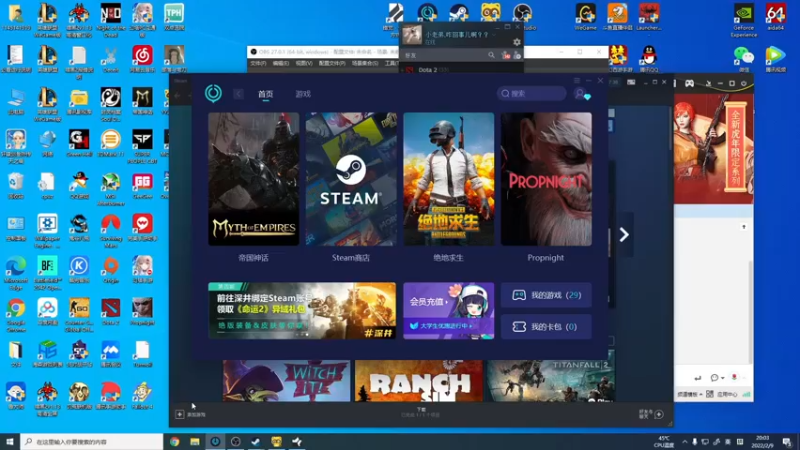Click the microphone icon in the chat window
This screenshot has height=450, width=800.
pyautogui.click(x=734, y=378)
